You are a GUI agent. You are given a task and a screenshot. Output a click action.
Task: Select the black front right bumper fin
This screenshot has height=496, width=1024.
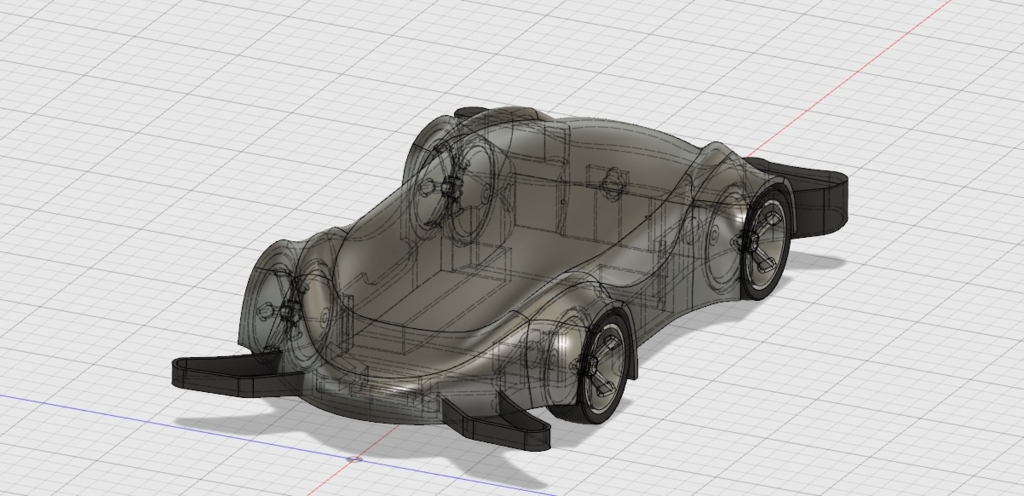point(496,422)
